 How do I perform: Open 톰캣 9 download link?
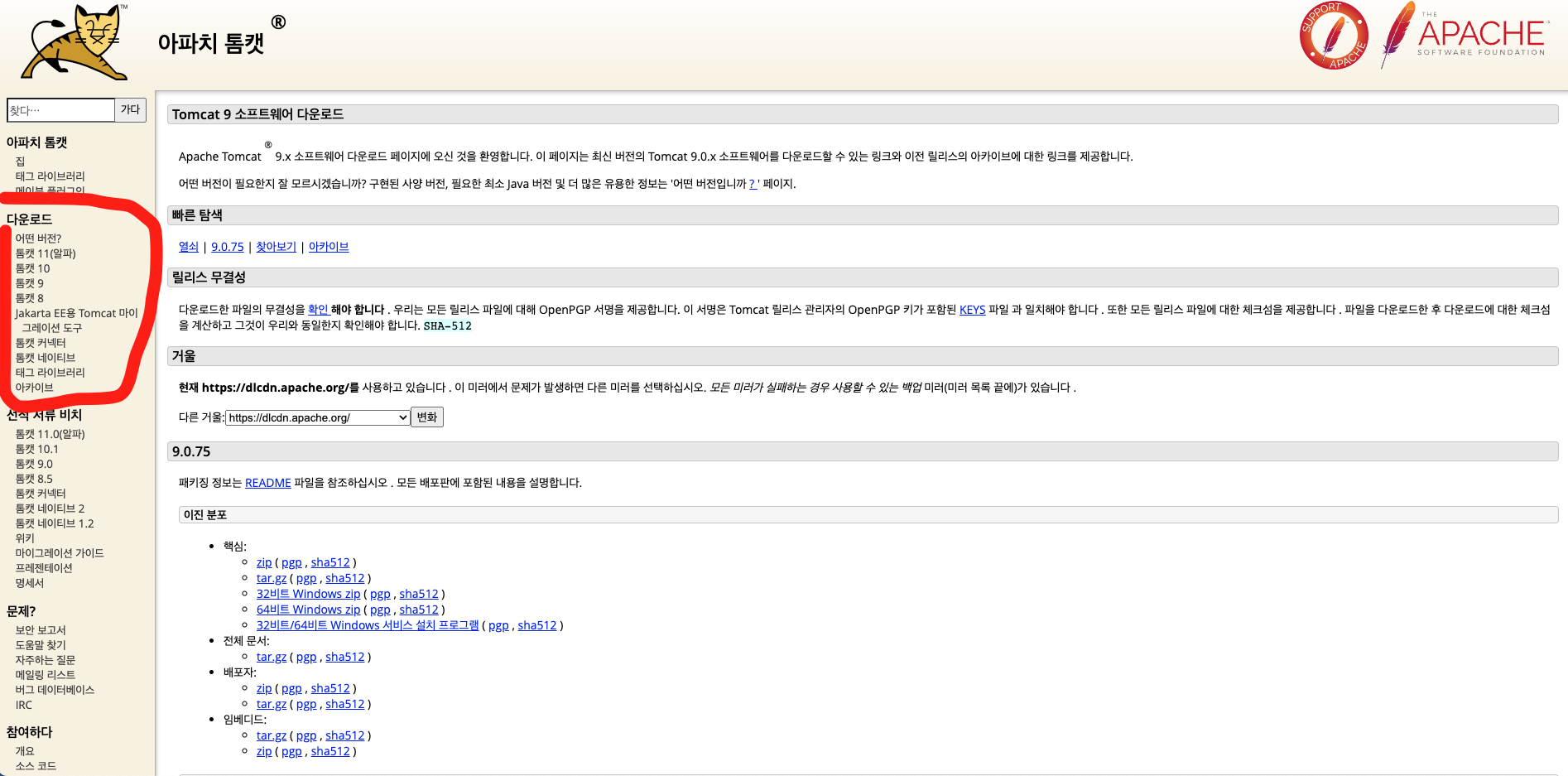(29, 283)
